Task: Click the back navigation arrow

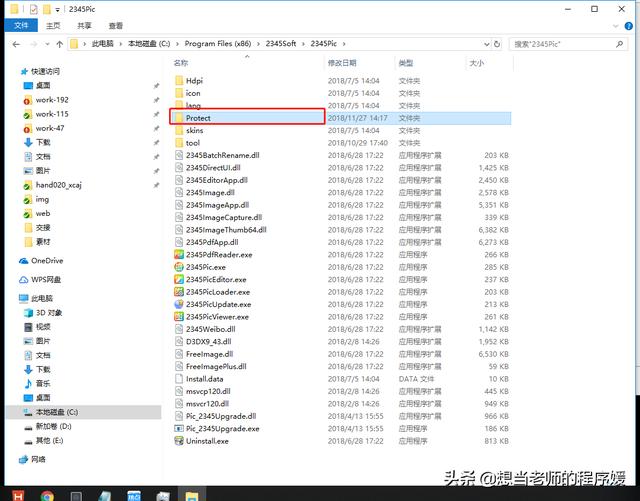Action: click(13, 44)
